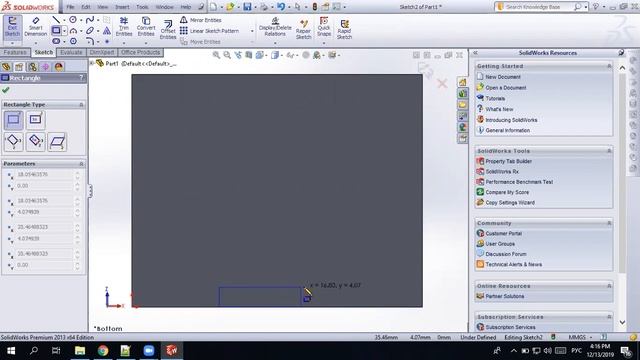
Task: Click the Trim Entities tool
Action: point(124,27)
